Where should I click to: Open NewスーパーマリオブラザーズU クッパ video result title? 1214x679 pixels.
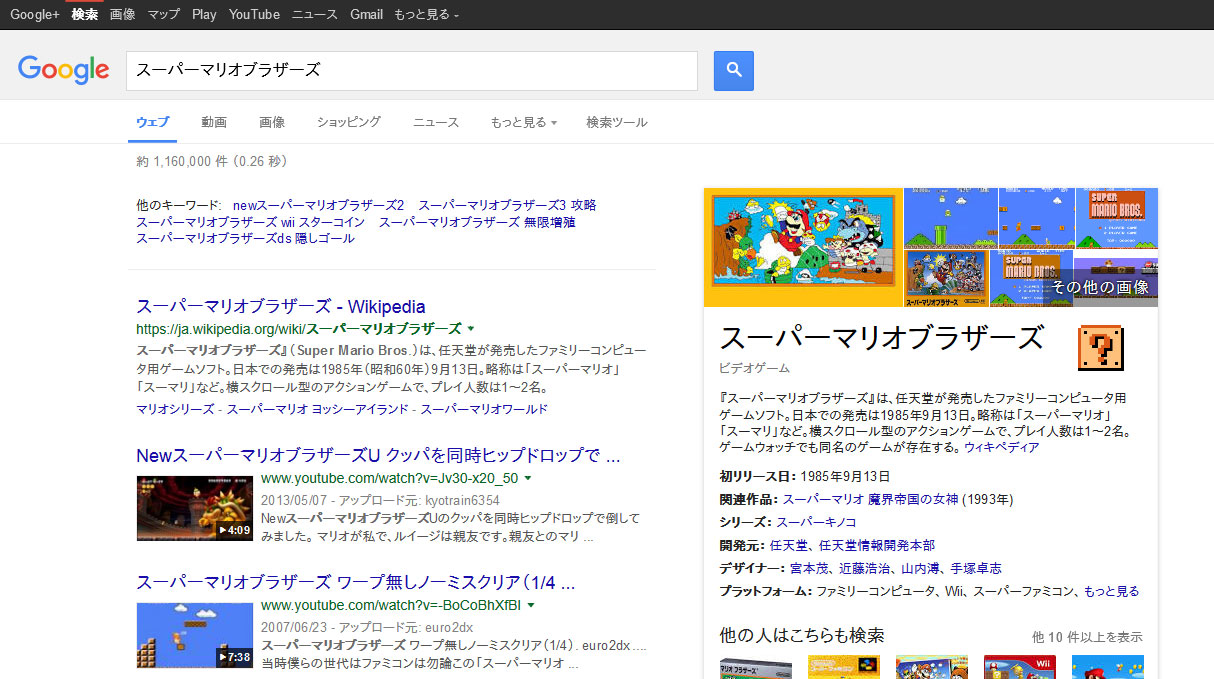tap(378, 456)
